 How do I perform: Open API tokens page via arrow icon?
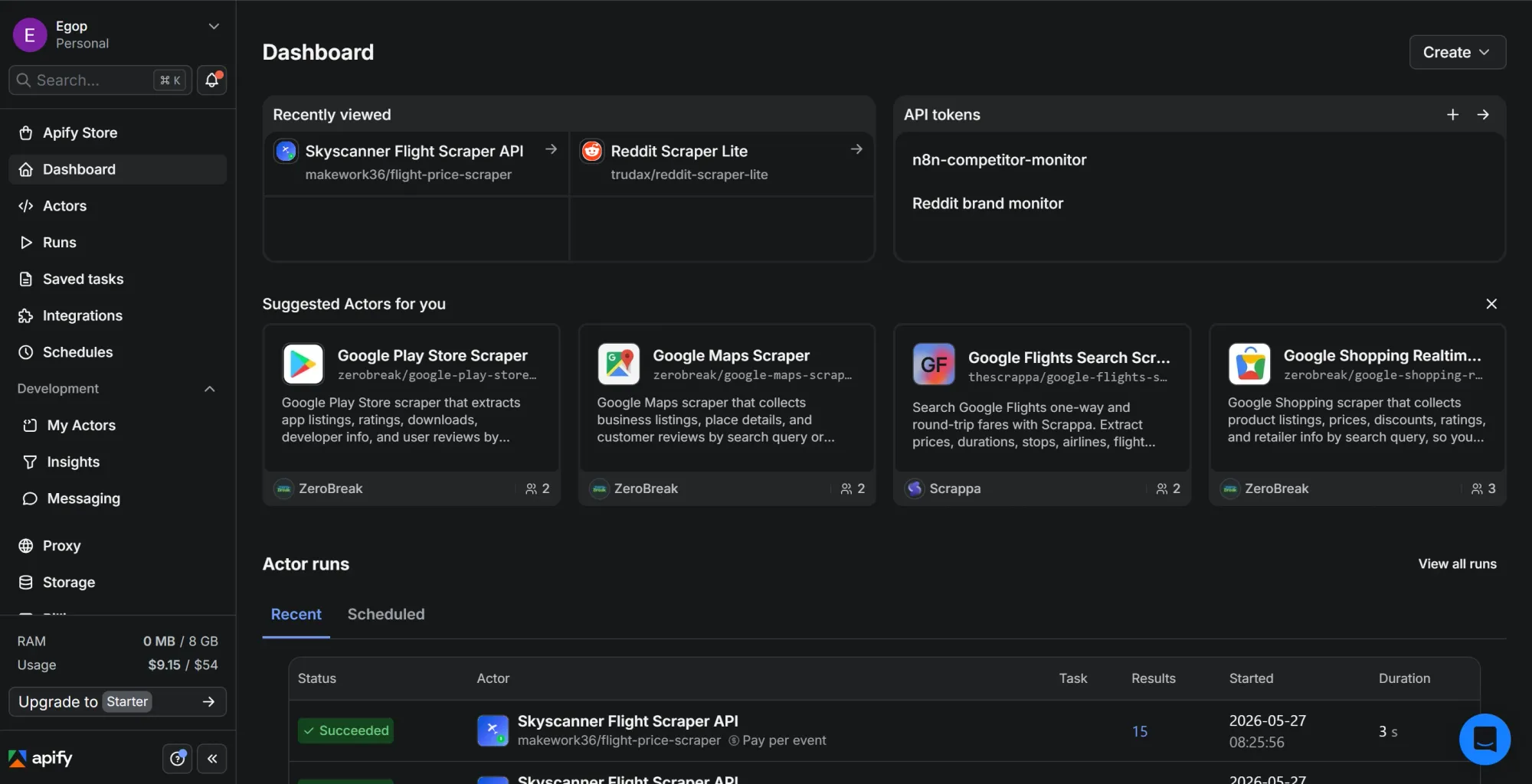[x=1483, y=114]
